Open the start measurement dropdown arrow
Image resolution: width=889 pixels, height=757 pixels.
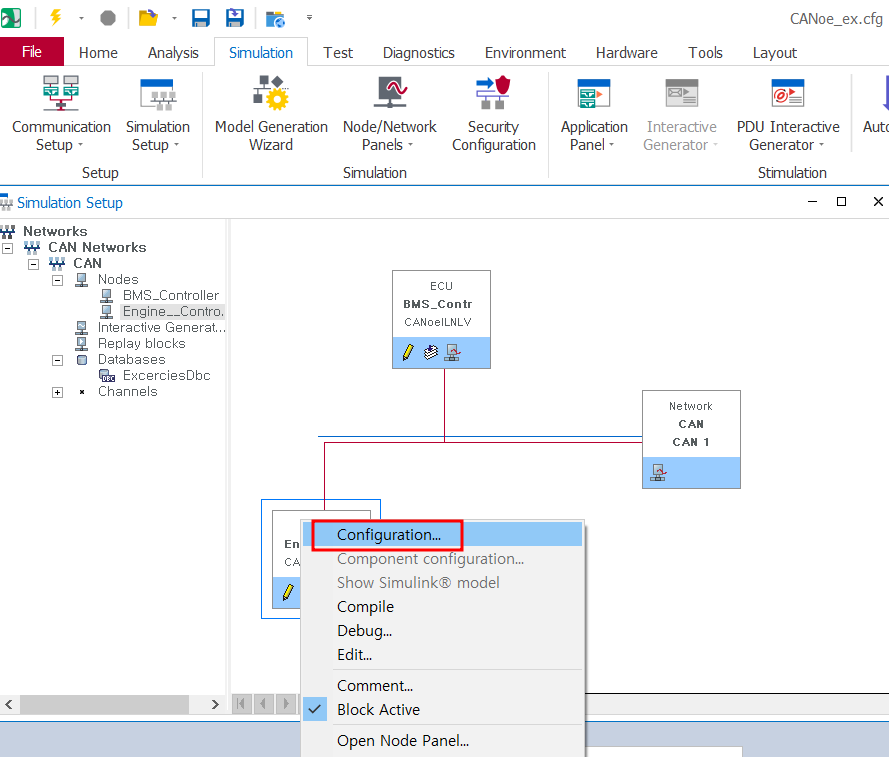81,18
